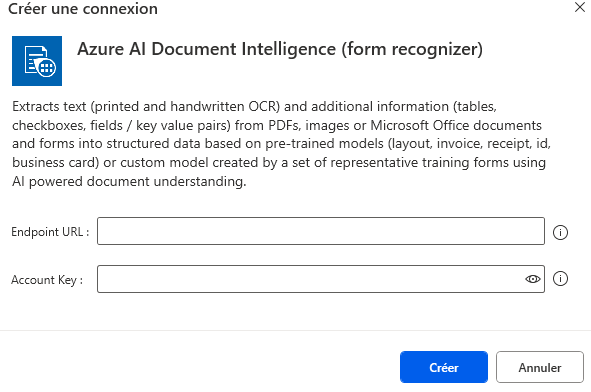Toggle password visibility in Account Key field
Screen dimensions: 591x392
pyautogui.click(x=533, y=279)
